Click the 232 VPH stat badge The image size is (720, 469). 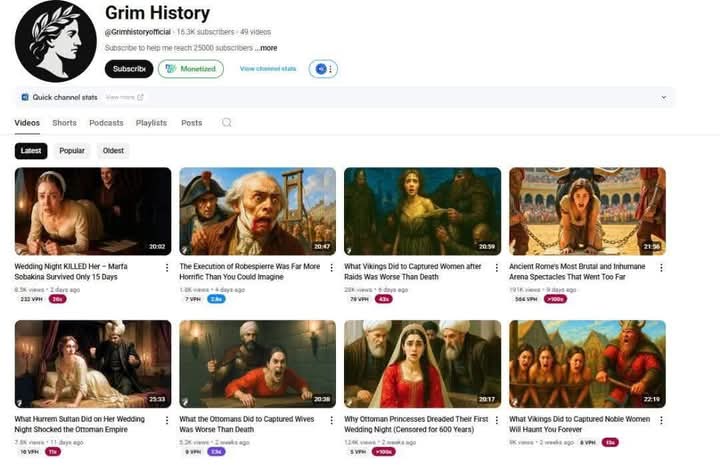31,299
